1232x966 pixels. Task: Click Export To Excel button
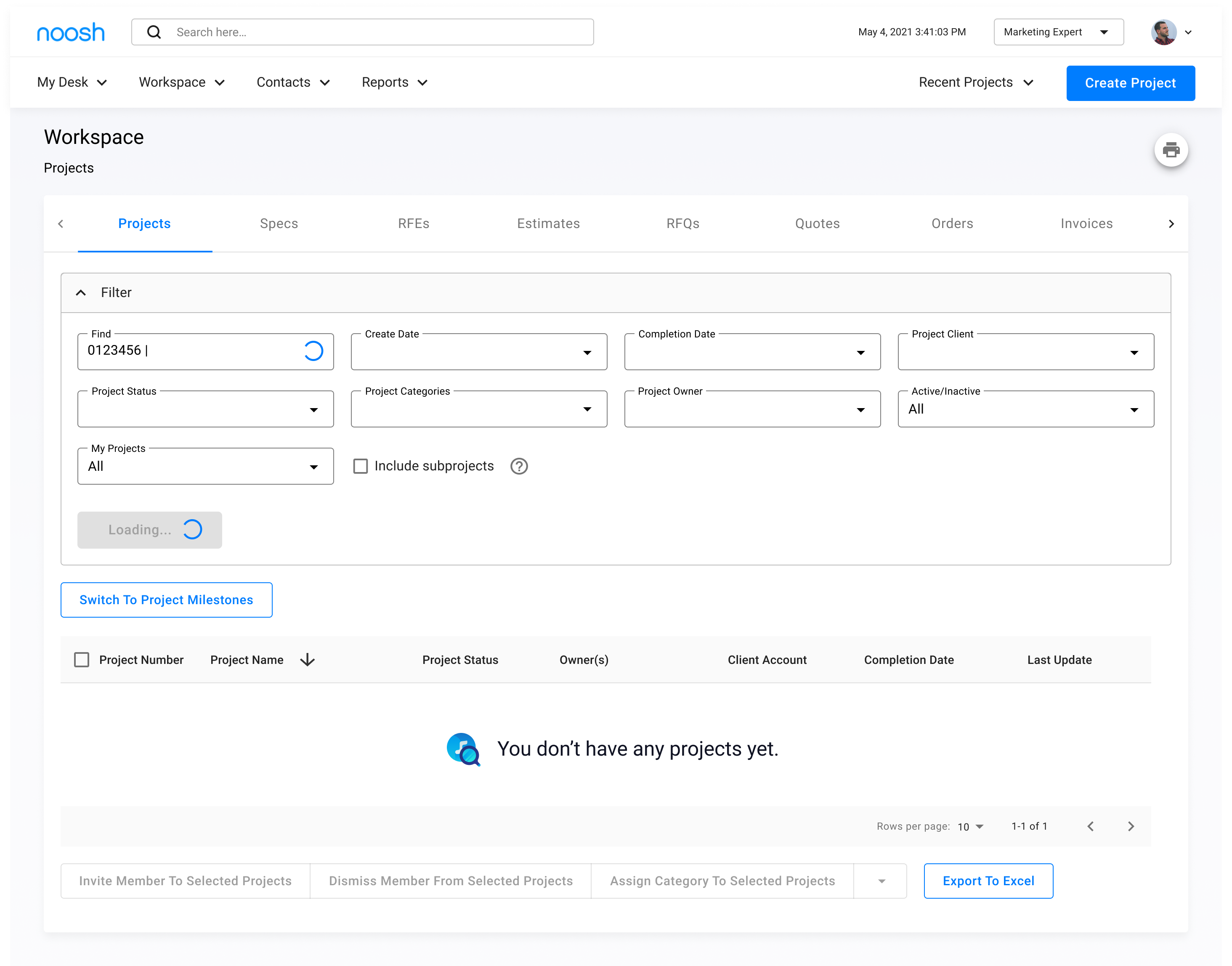coord(988,881)
